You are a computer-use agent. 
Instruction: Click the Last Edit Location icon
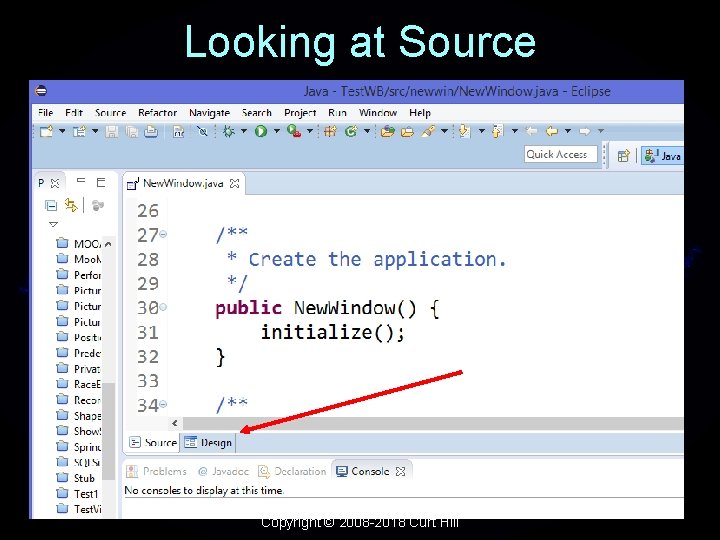click(x=531, y=131)
